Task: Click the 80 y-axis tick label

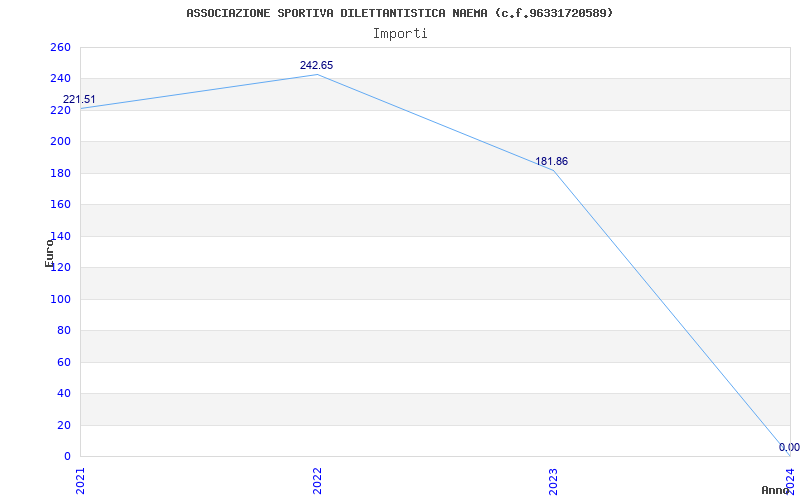Action: [x=63, y=331]
